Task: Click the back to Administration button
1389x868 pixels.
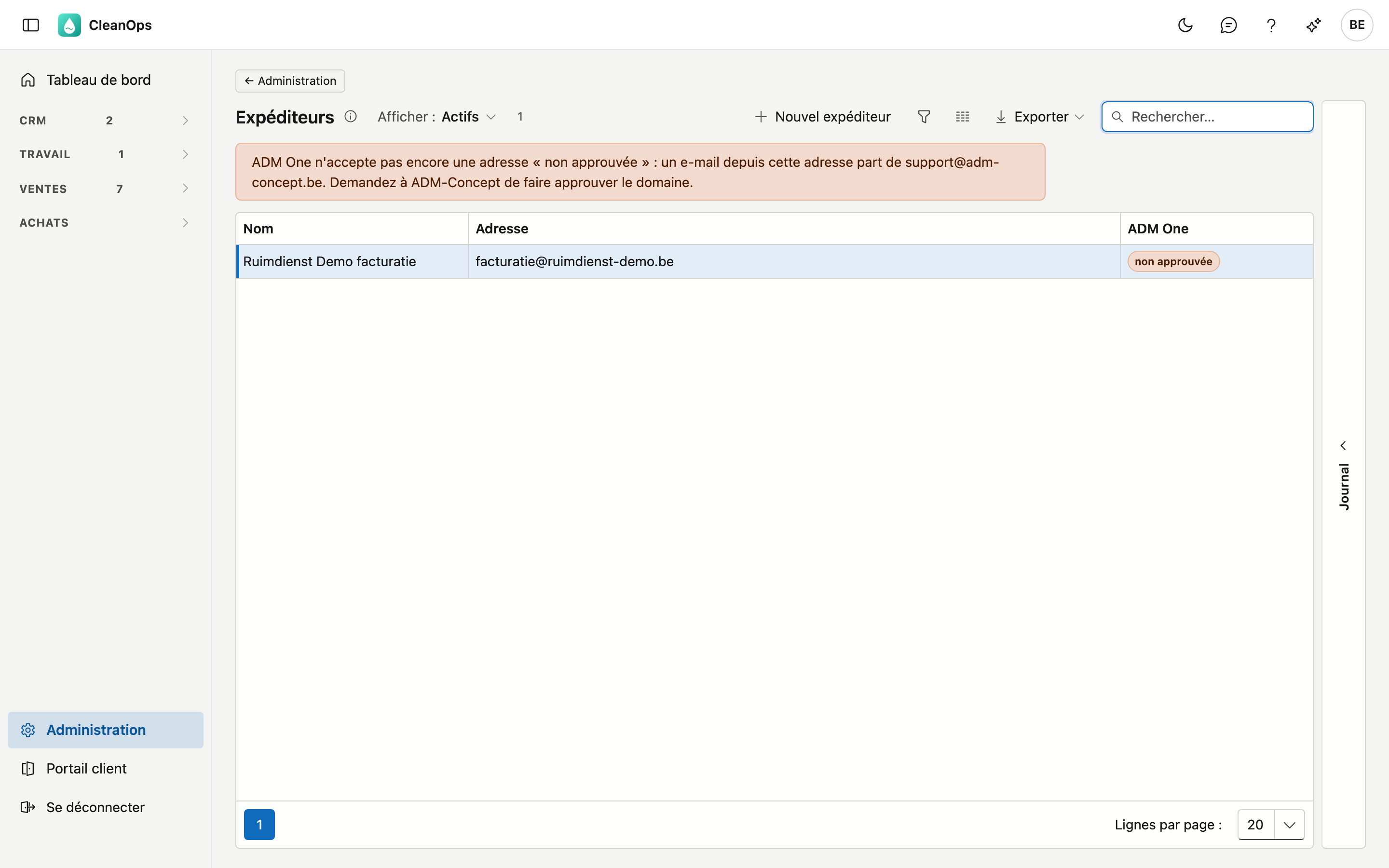Action: point(290,81)
